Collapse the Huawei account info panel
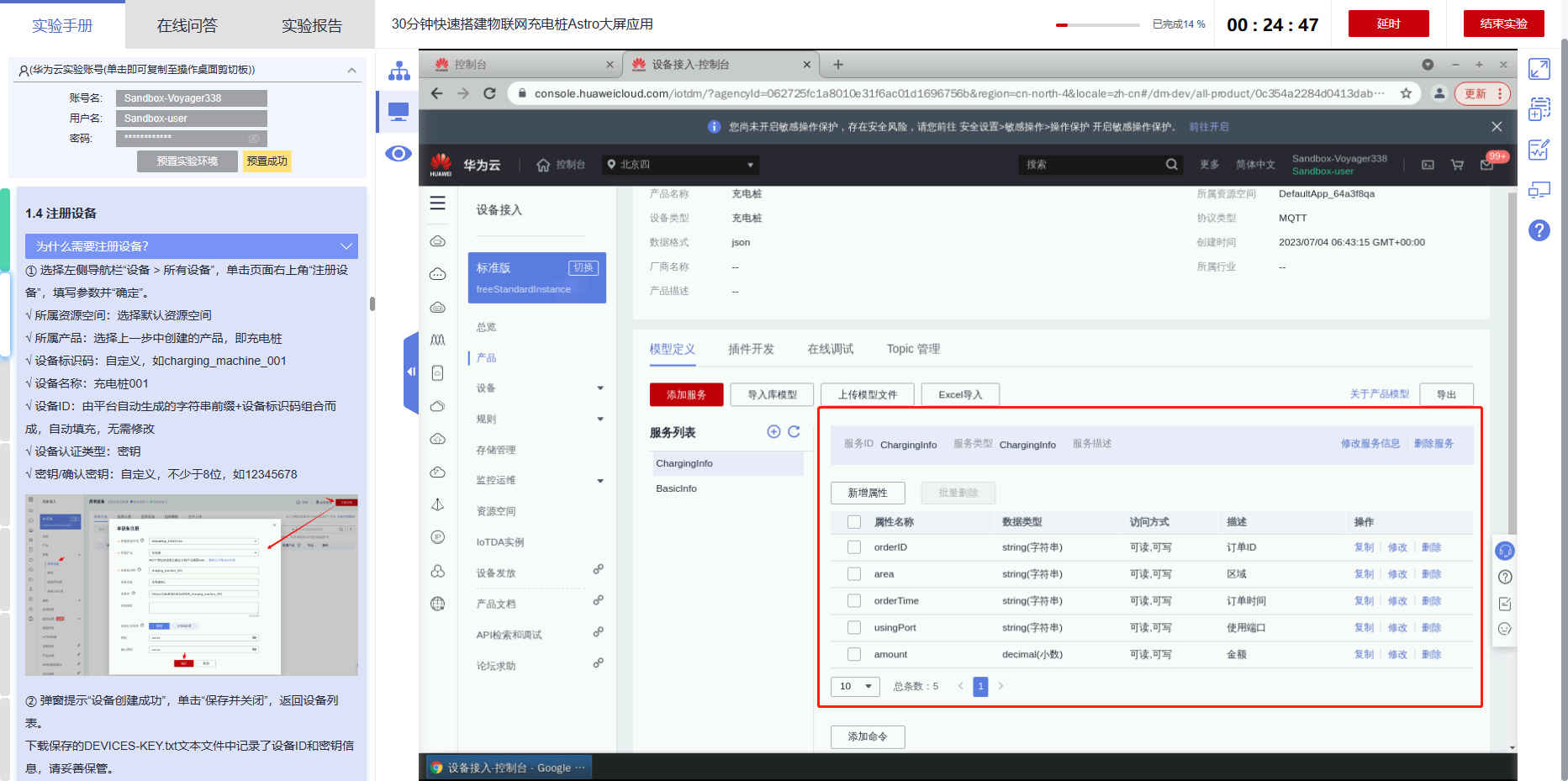Viewport: 1568px width, 781px height. [351, 70]
